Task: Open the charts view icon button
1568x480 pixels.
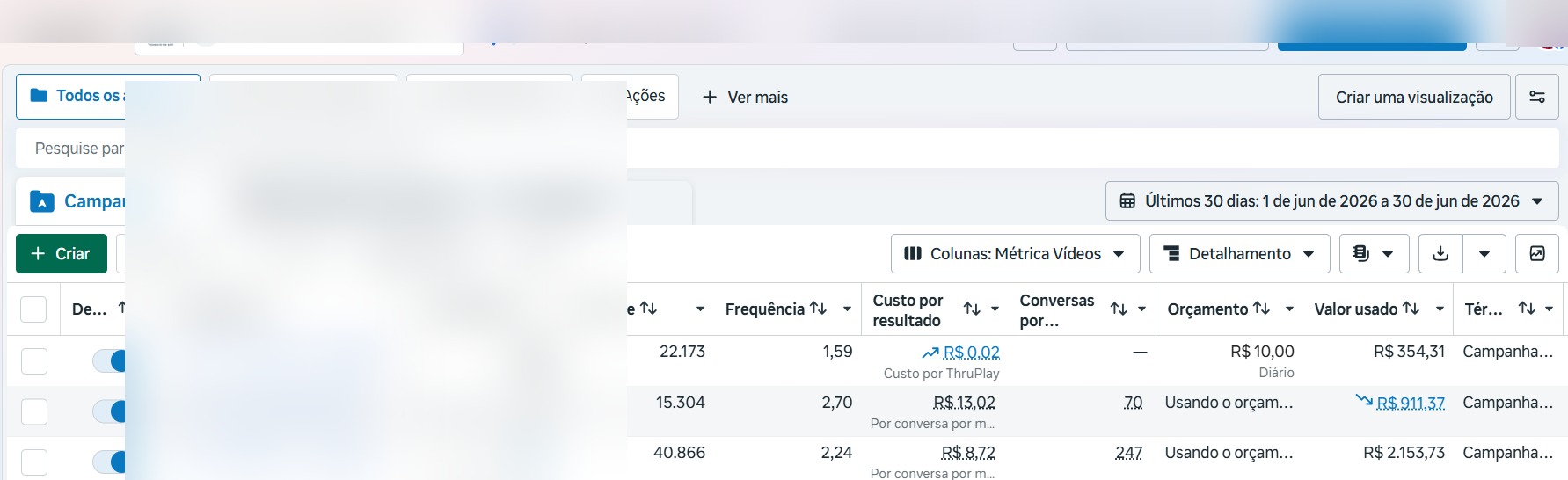Action: [x=1537, y=253]
